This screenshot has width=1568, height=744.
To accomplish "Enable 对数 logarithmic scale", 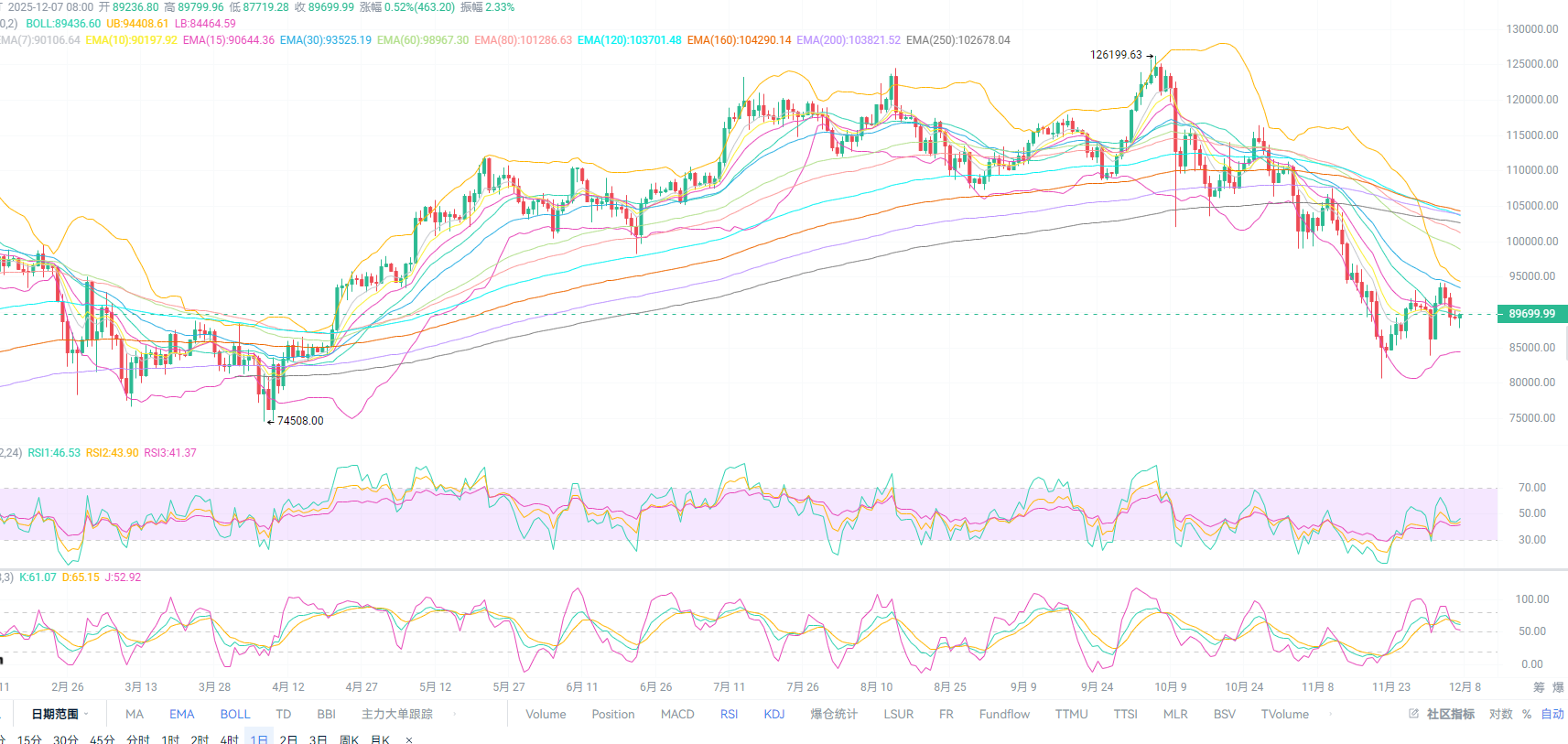I will click(x=1500, y=714).
